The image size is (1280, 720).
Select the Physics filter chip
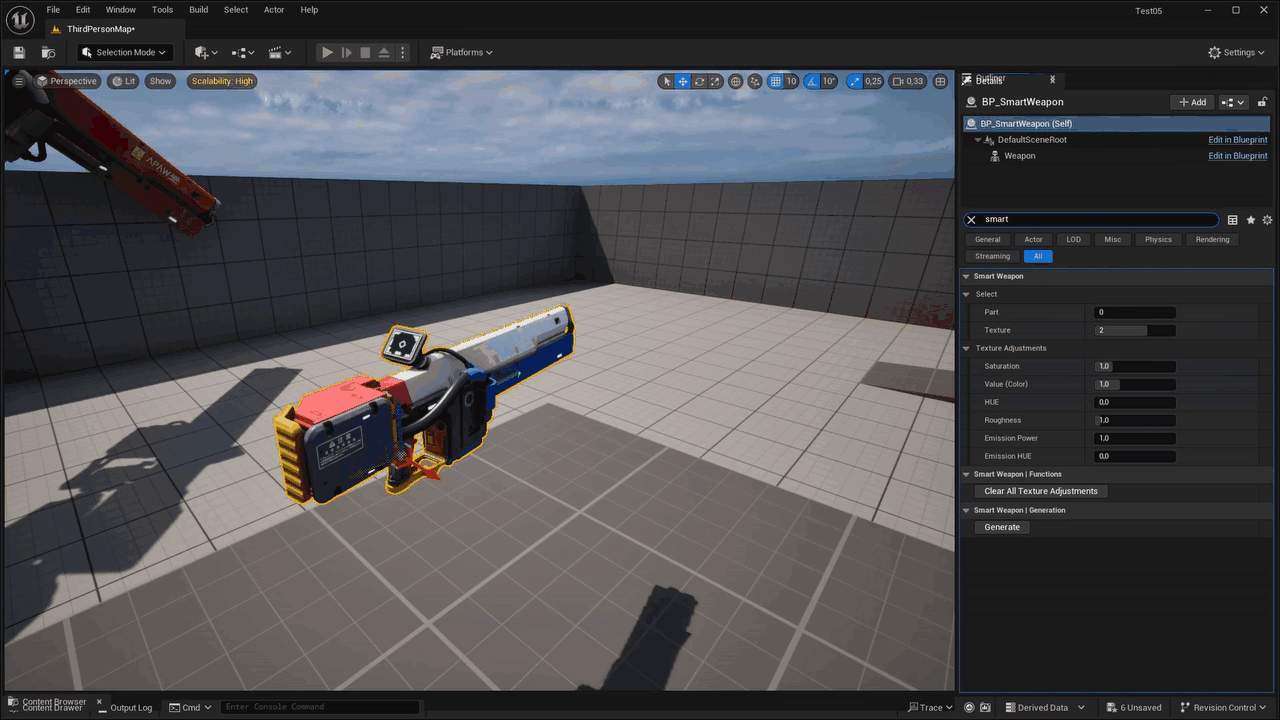tap(1158, 239)
